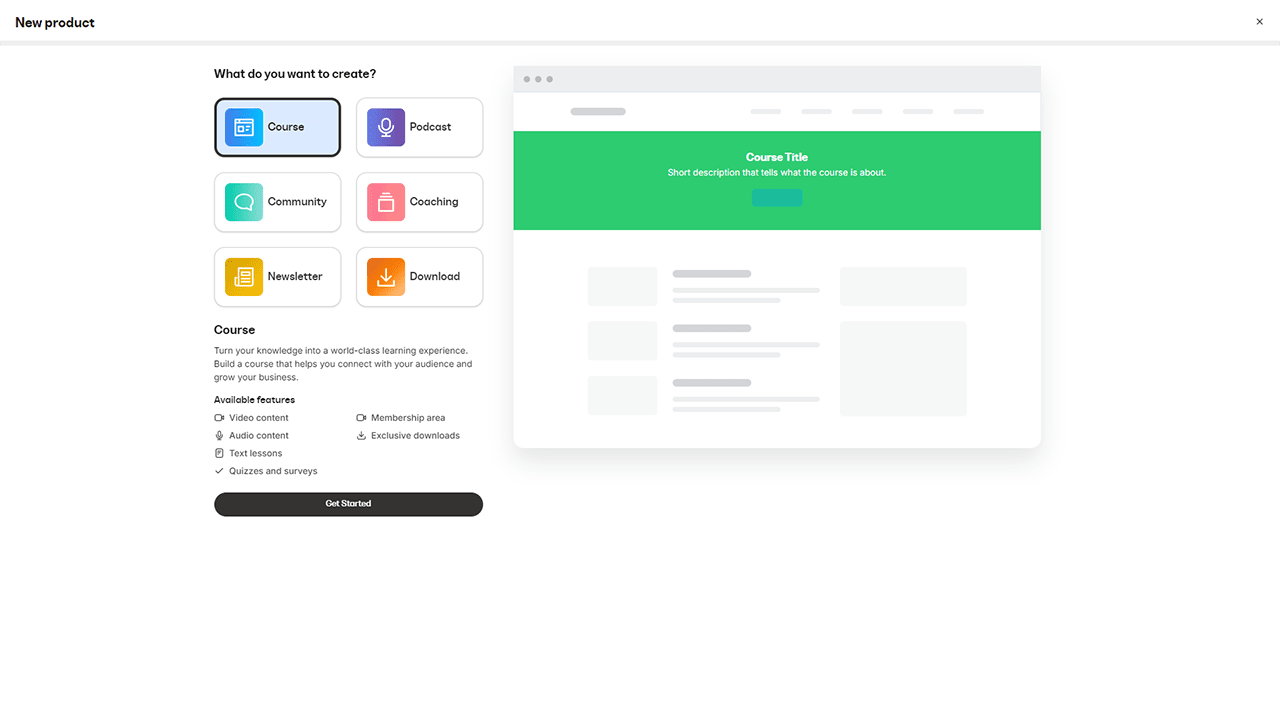Click the yellow Newsletter icon
Image resolution: width=1280 pixels, height=720 pixels.
(244, 277)
